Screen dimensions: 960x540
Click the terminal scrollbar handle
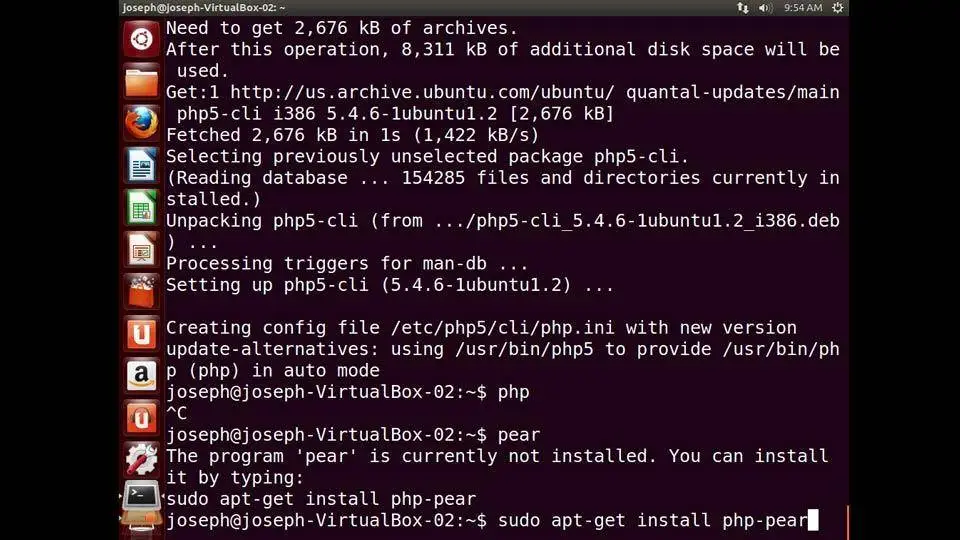(847, 522)
